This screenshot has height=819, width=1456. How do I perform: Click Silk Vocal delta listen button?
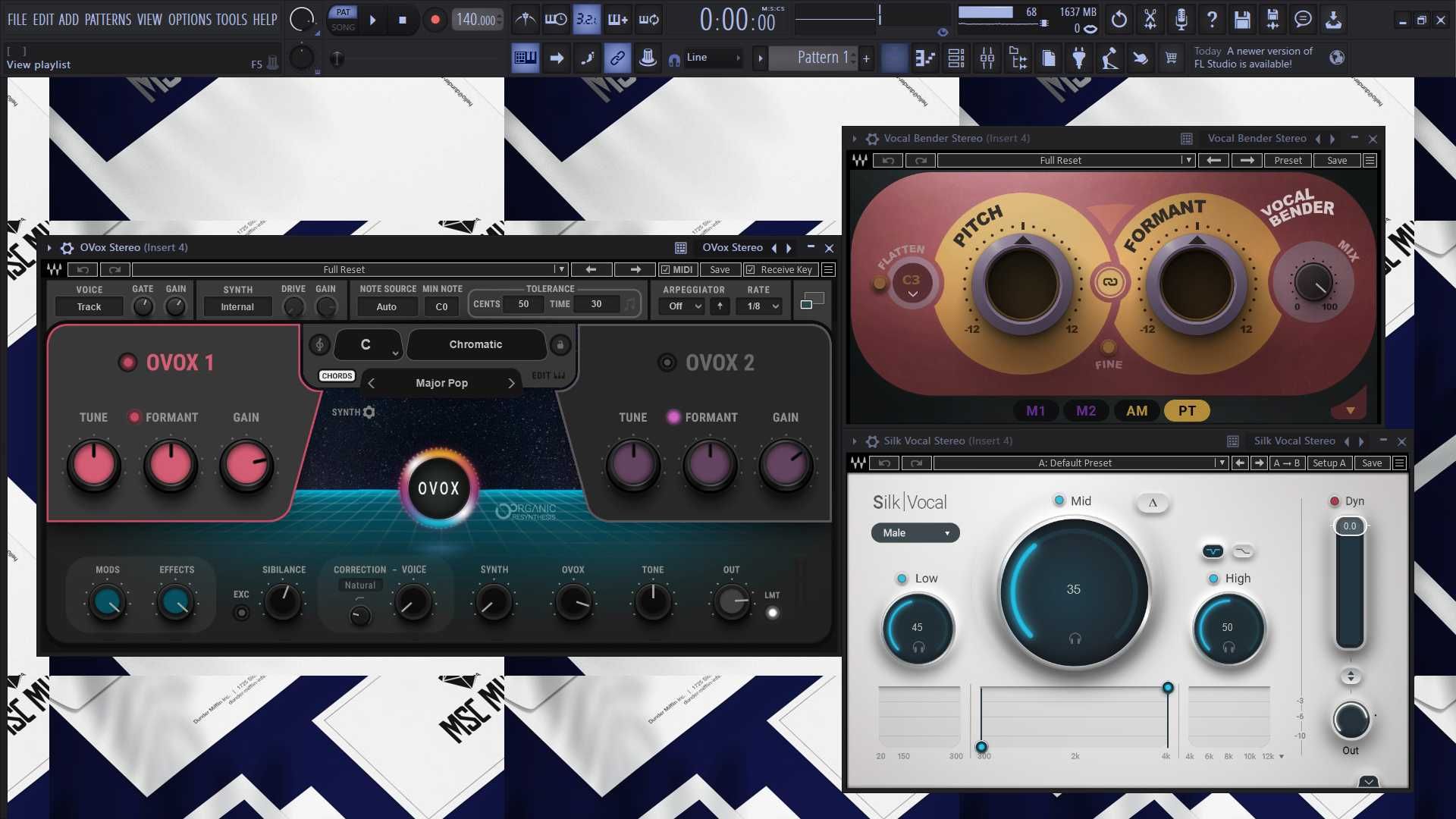coord(1153,502)
